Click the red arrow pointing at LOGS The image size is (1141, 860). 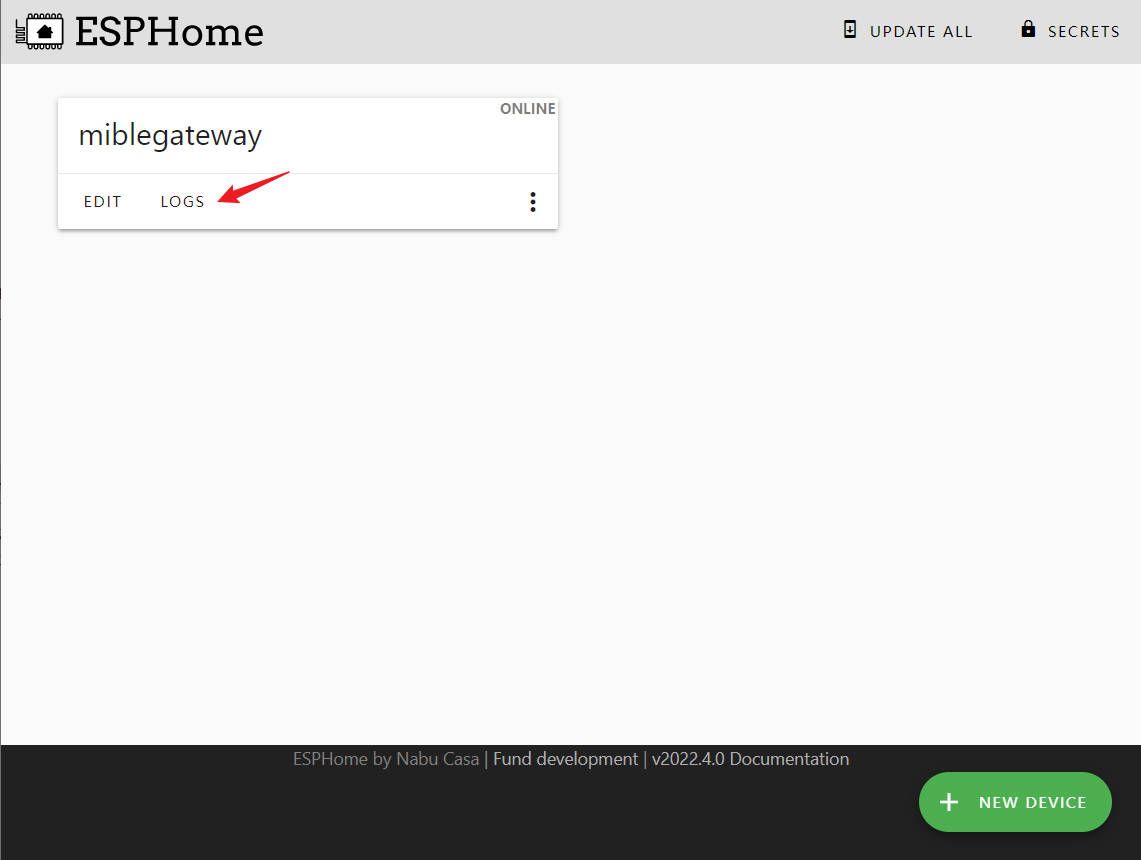[x=253, y=187]
